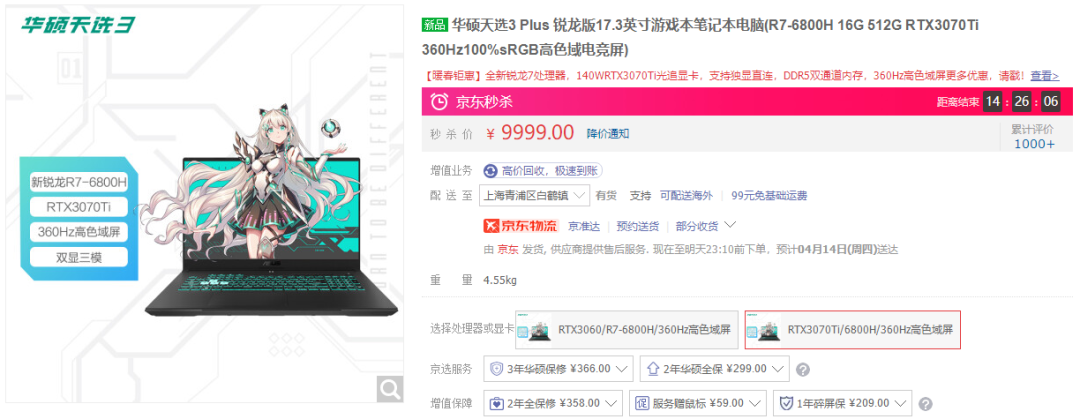Select RTX3060/R7-6800H configuration option

pyautogui.click(x=627, y=329)
